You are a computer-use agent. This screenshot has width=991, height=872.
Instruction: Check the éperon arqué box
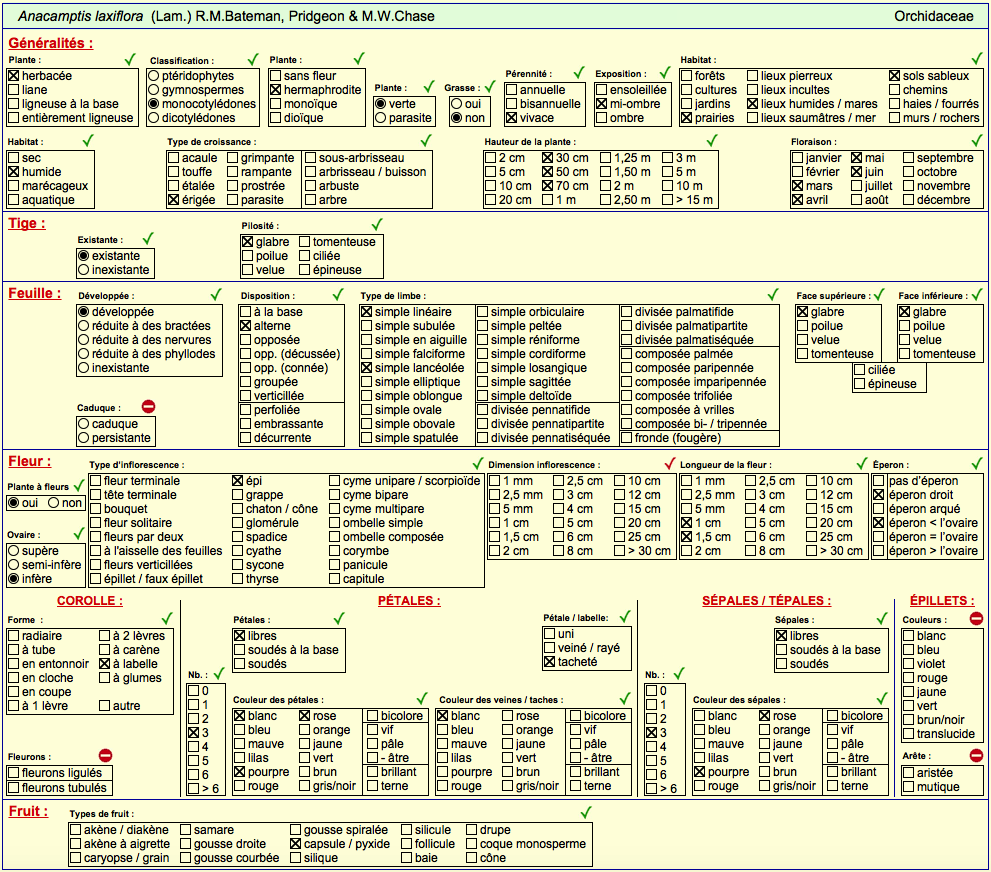click(879, 509)
